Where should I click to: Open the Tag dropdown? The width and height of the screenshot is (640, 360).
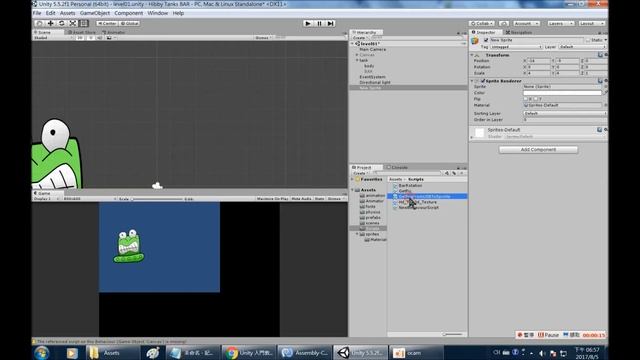[516, 47]
